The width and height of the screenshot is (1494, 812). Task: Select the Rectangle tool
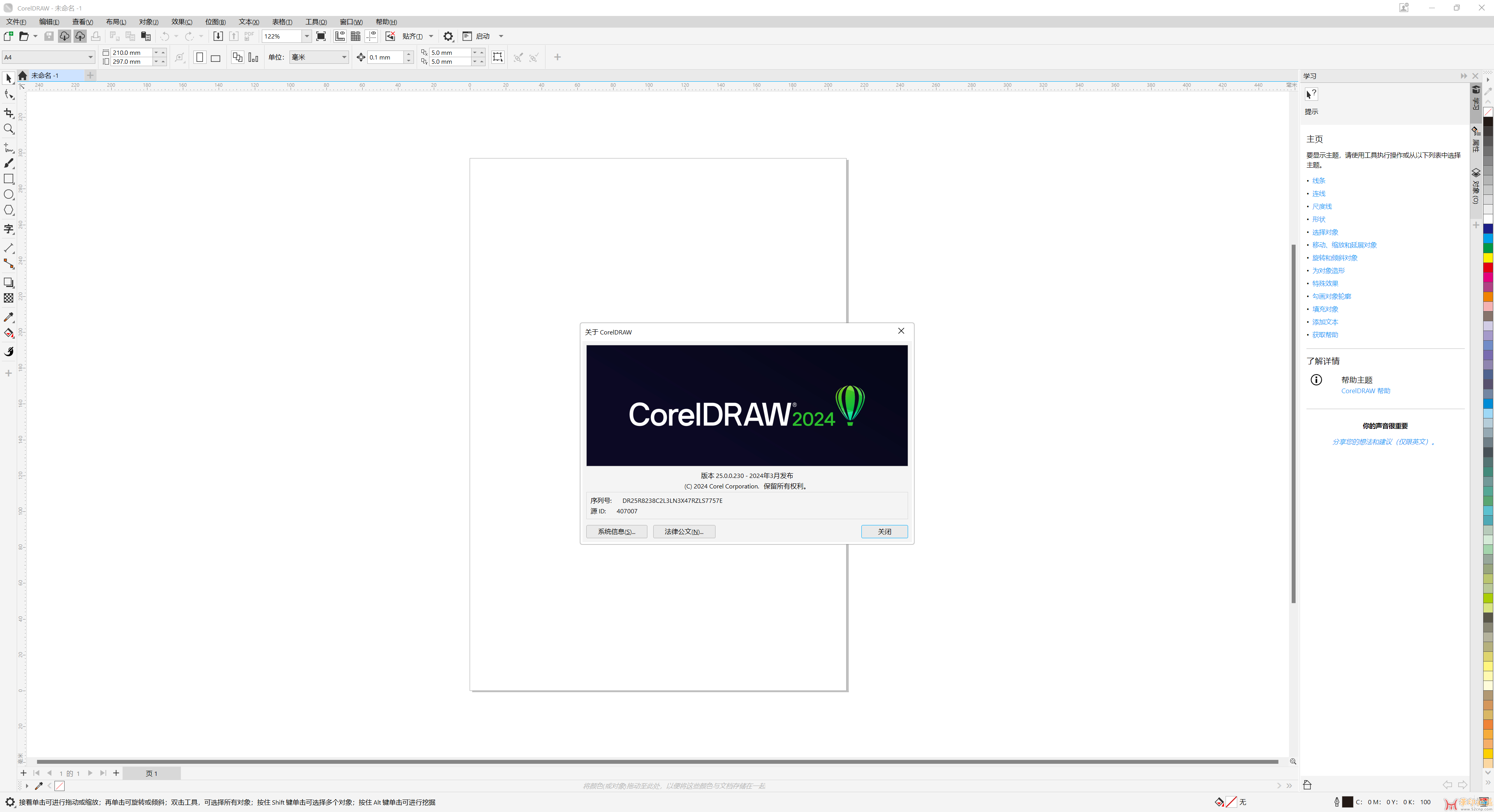point(9,179)
